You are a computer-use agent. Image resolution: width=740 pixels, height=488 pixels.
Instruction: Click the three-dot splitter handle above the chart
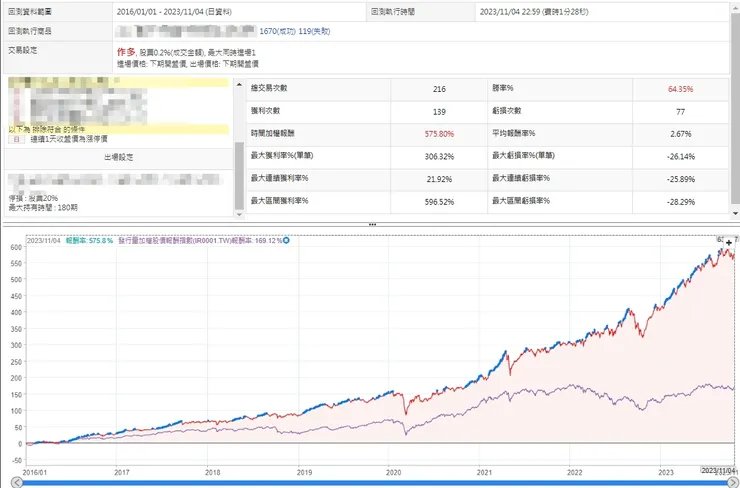click(x=372, y=225)
